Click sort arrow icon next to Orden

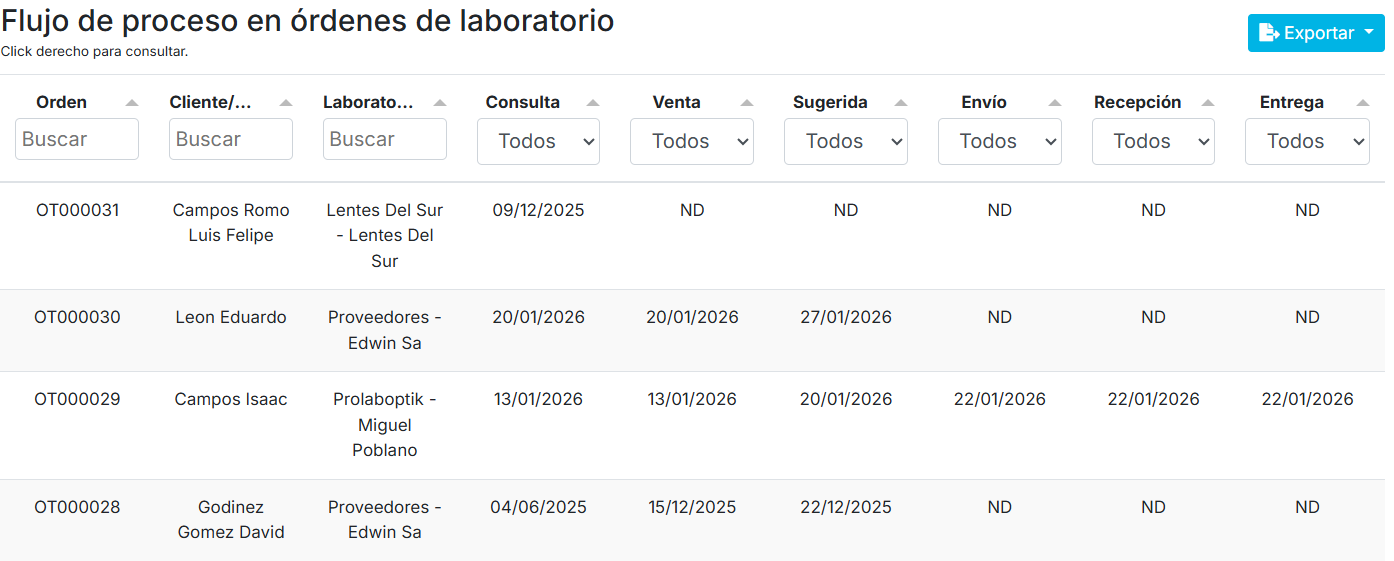pos(132,103)
